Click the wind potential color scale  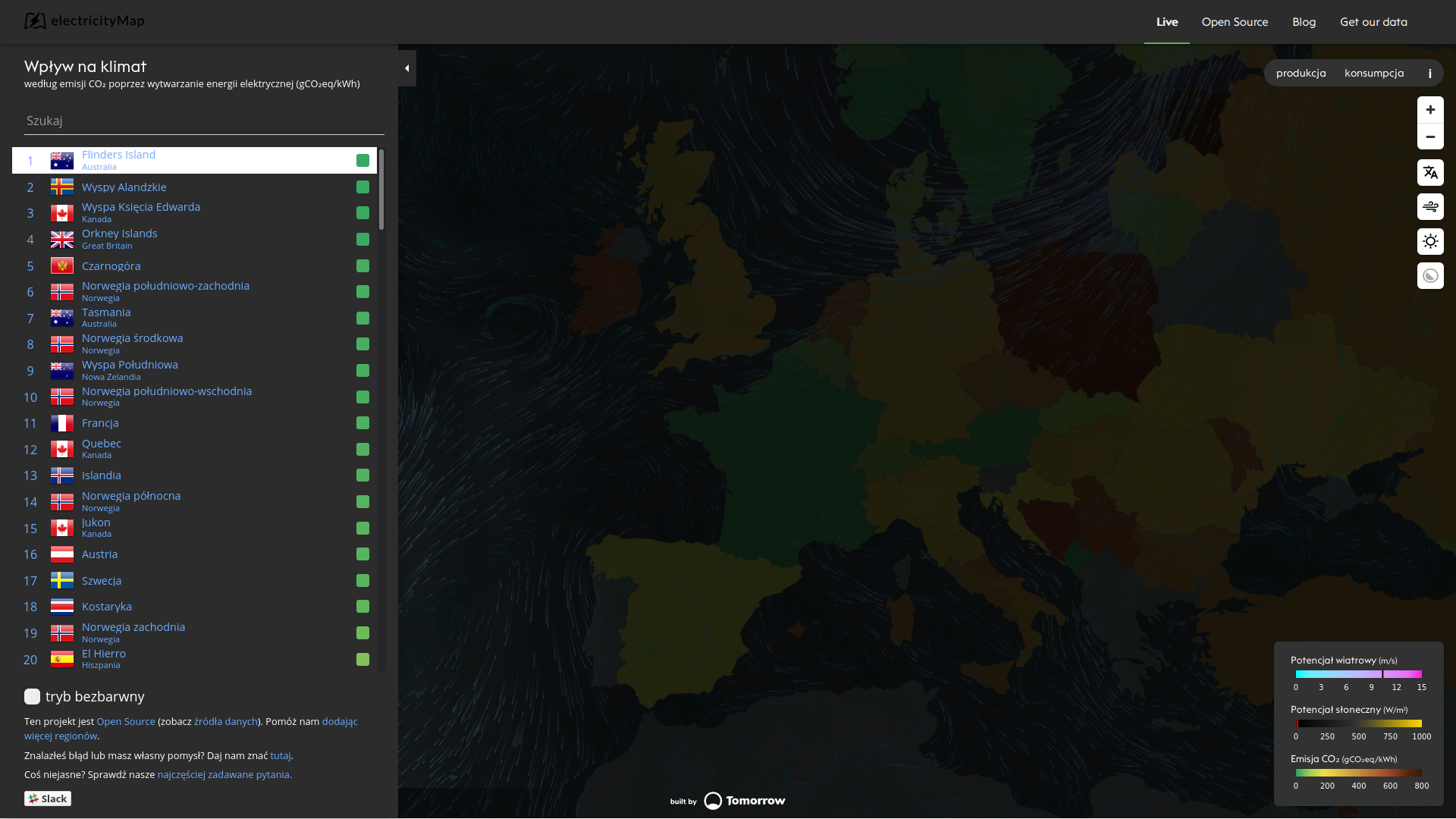tap(1358, 674)
